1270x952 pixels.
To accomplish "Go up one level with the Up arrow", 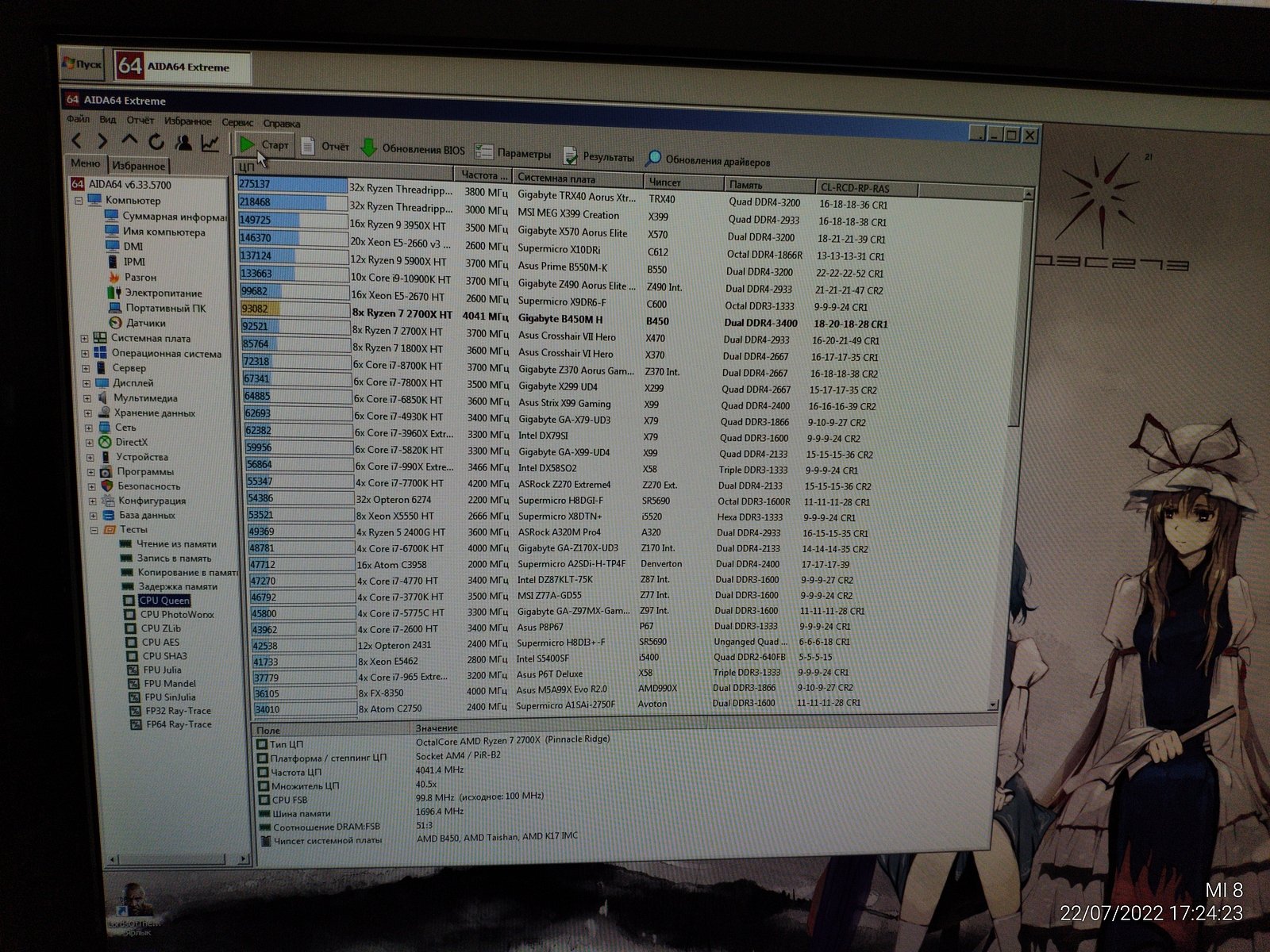I will click(x=129, y=141).
